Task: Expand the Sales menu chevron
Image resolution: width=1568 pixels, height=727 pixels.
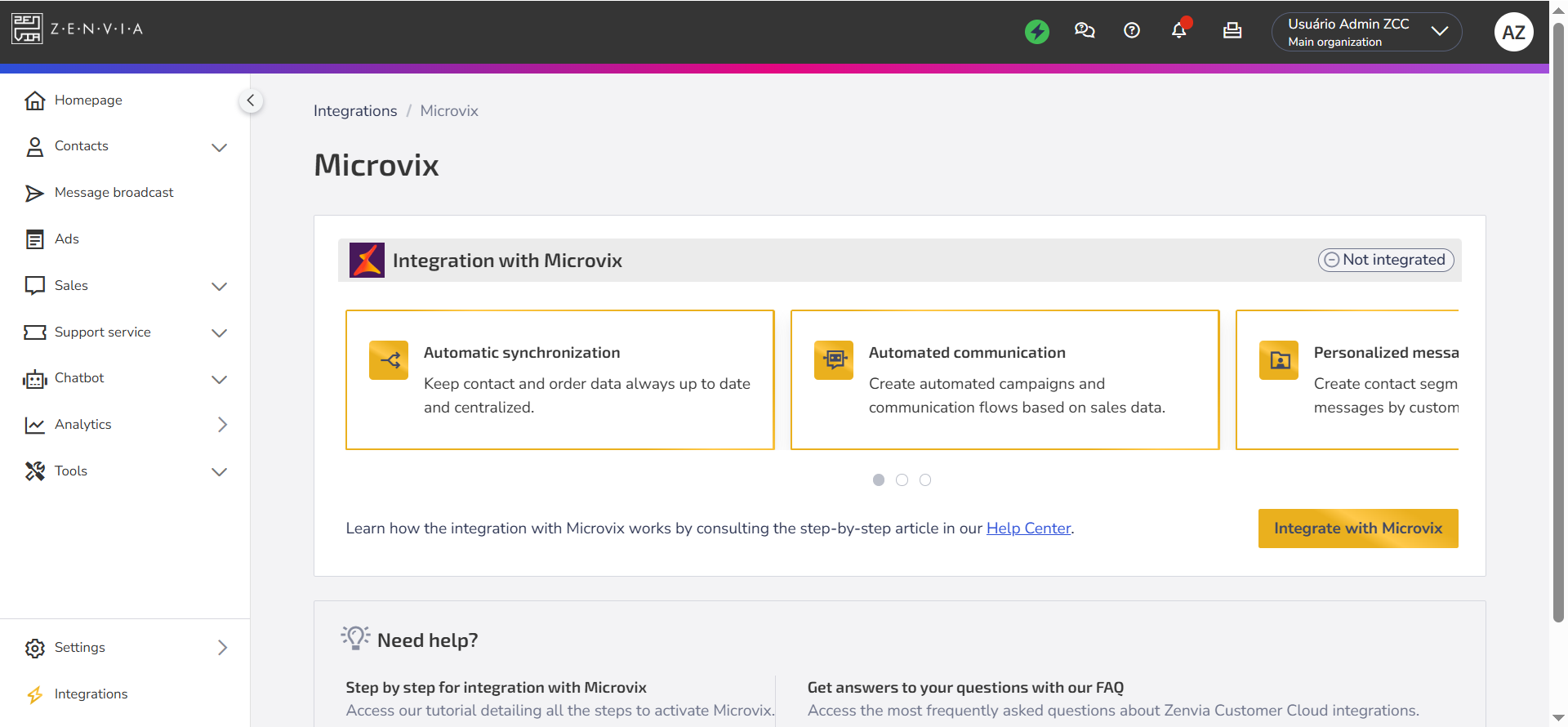Action: [x=219, y=286]
